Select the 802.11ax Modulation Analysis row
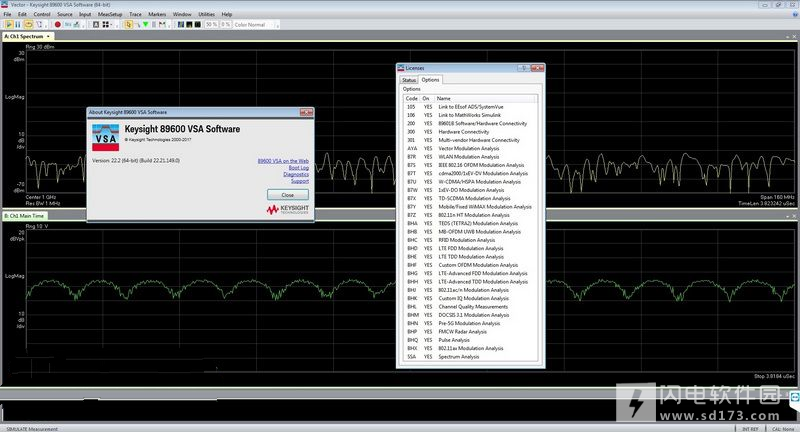 469,348
